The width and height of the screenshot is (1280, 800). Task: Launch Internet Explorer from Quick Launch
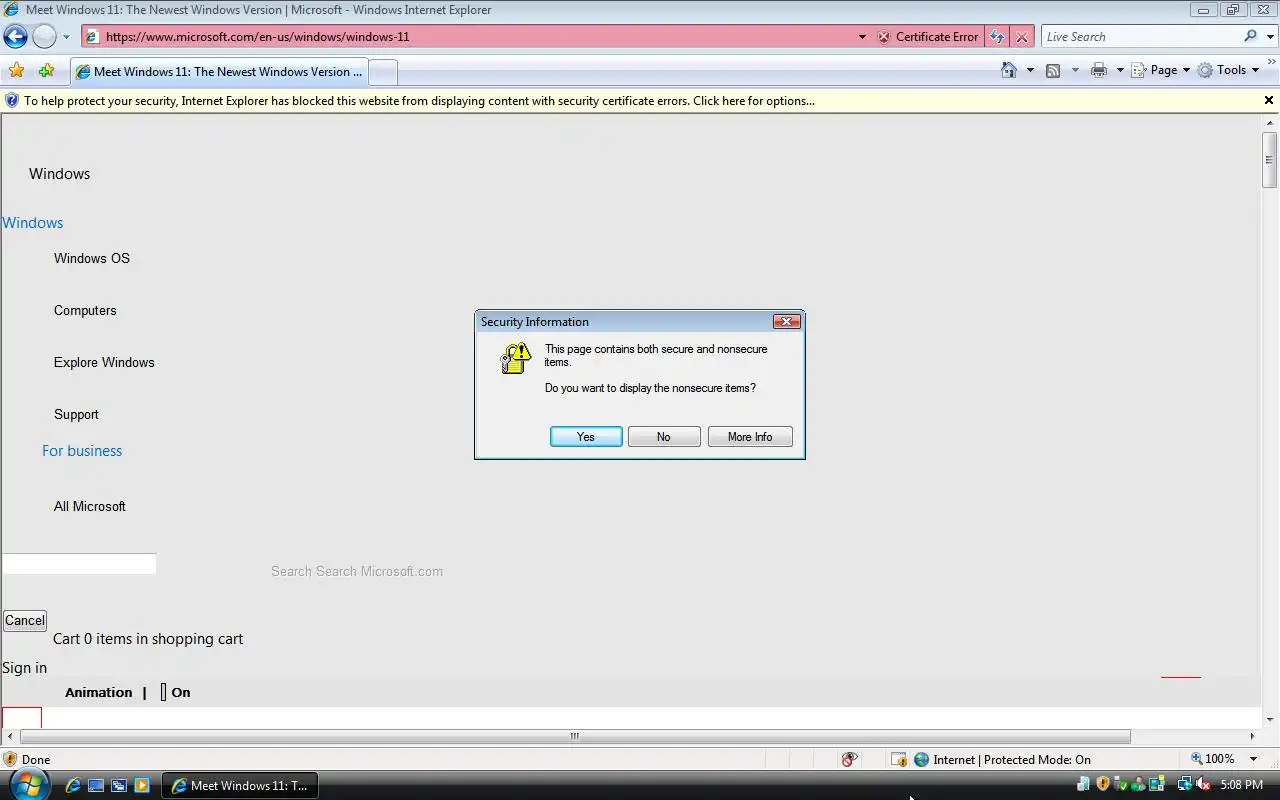(73, 785)
